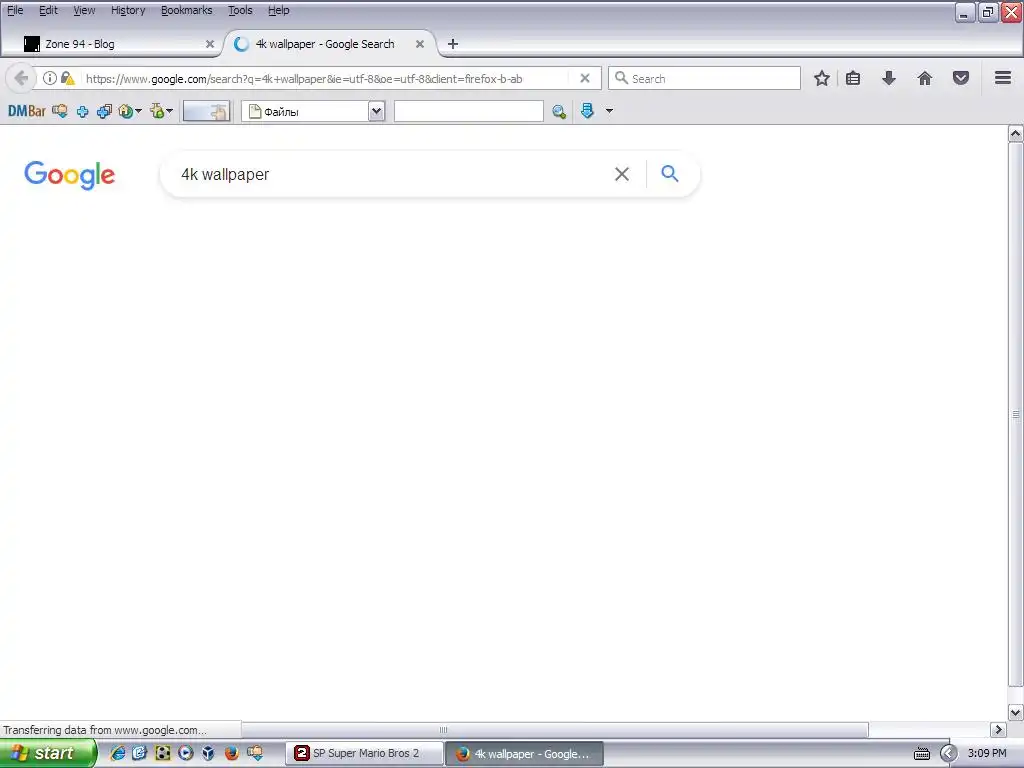Image resolution: width=1024 pixels, height=768 pixels.
Task: Open the Tools menu
Action: (240, 10)
